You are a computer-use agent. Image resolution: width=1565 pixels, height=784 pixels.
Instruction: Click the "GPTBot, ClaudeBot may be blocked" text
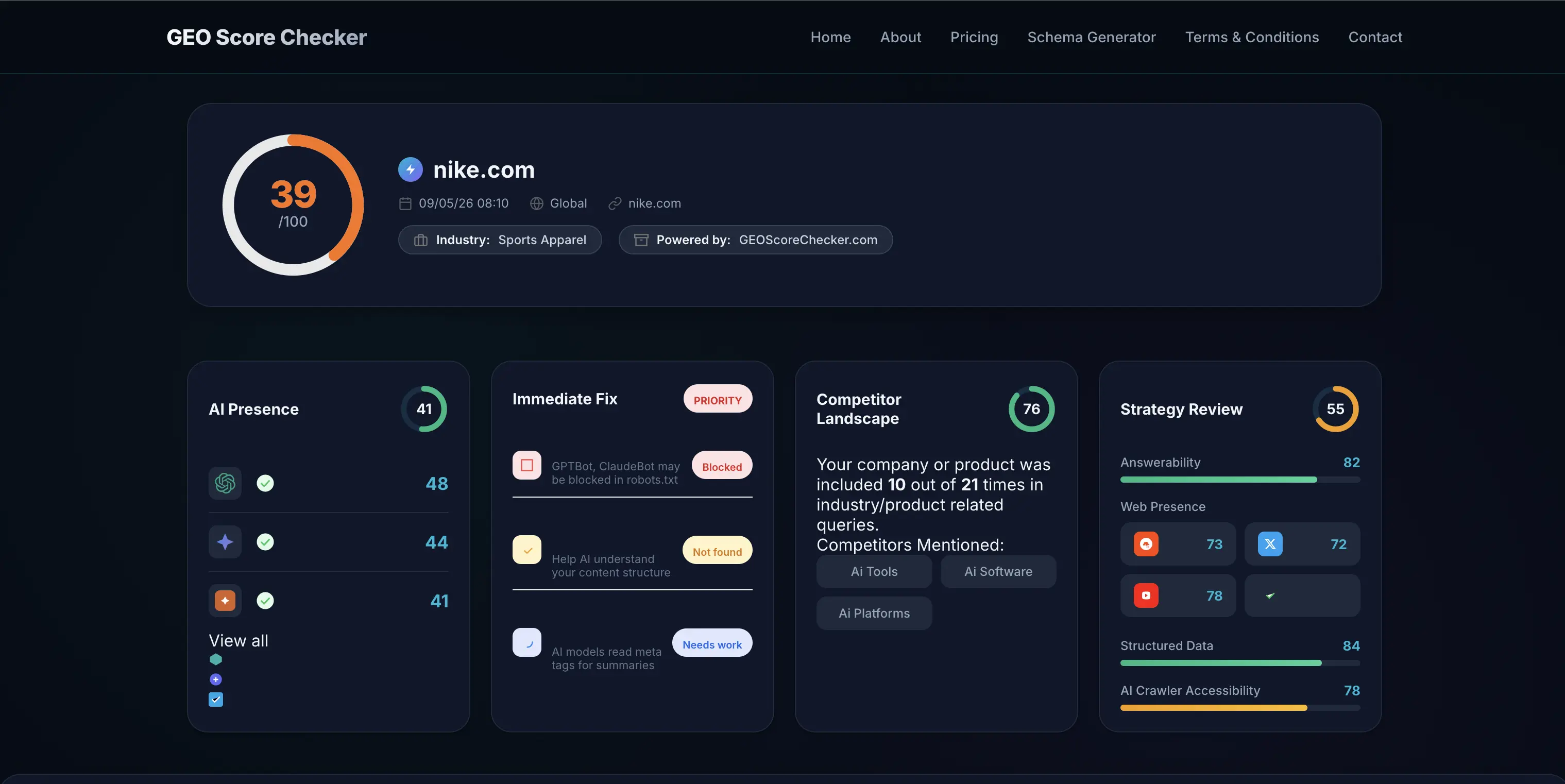[x=616, y=473]
